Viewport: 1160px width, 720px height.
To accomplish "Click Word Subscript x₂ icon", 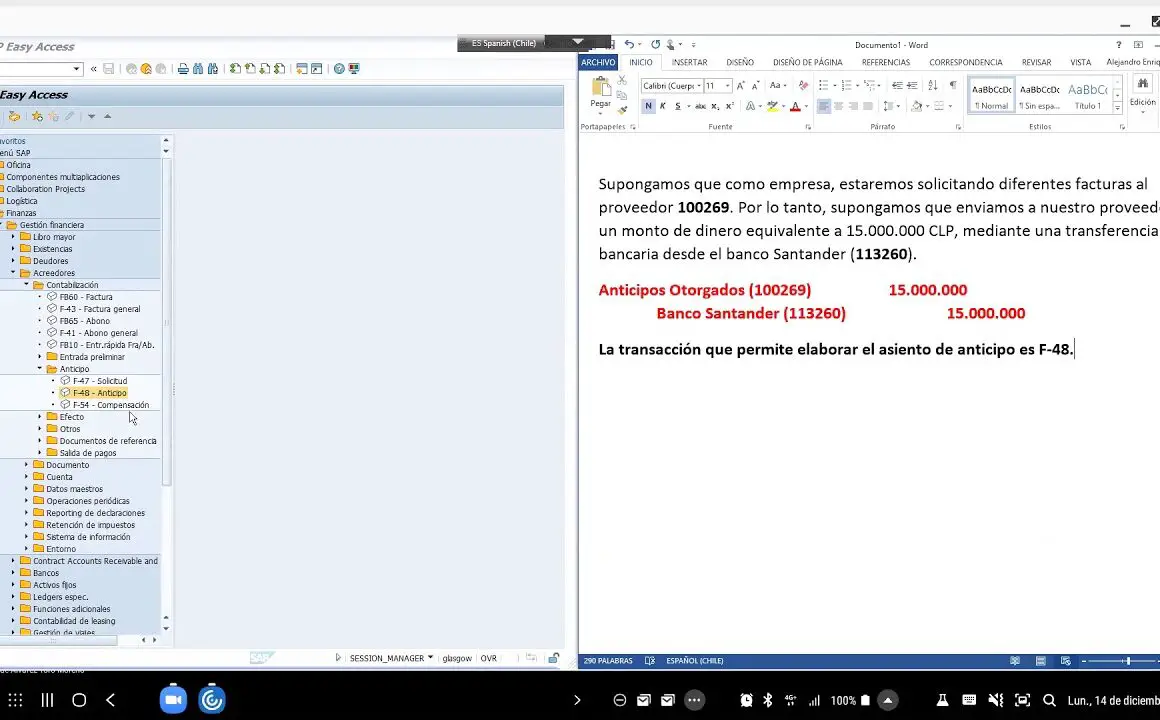I will [x=715, y=107].
